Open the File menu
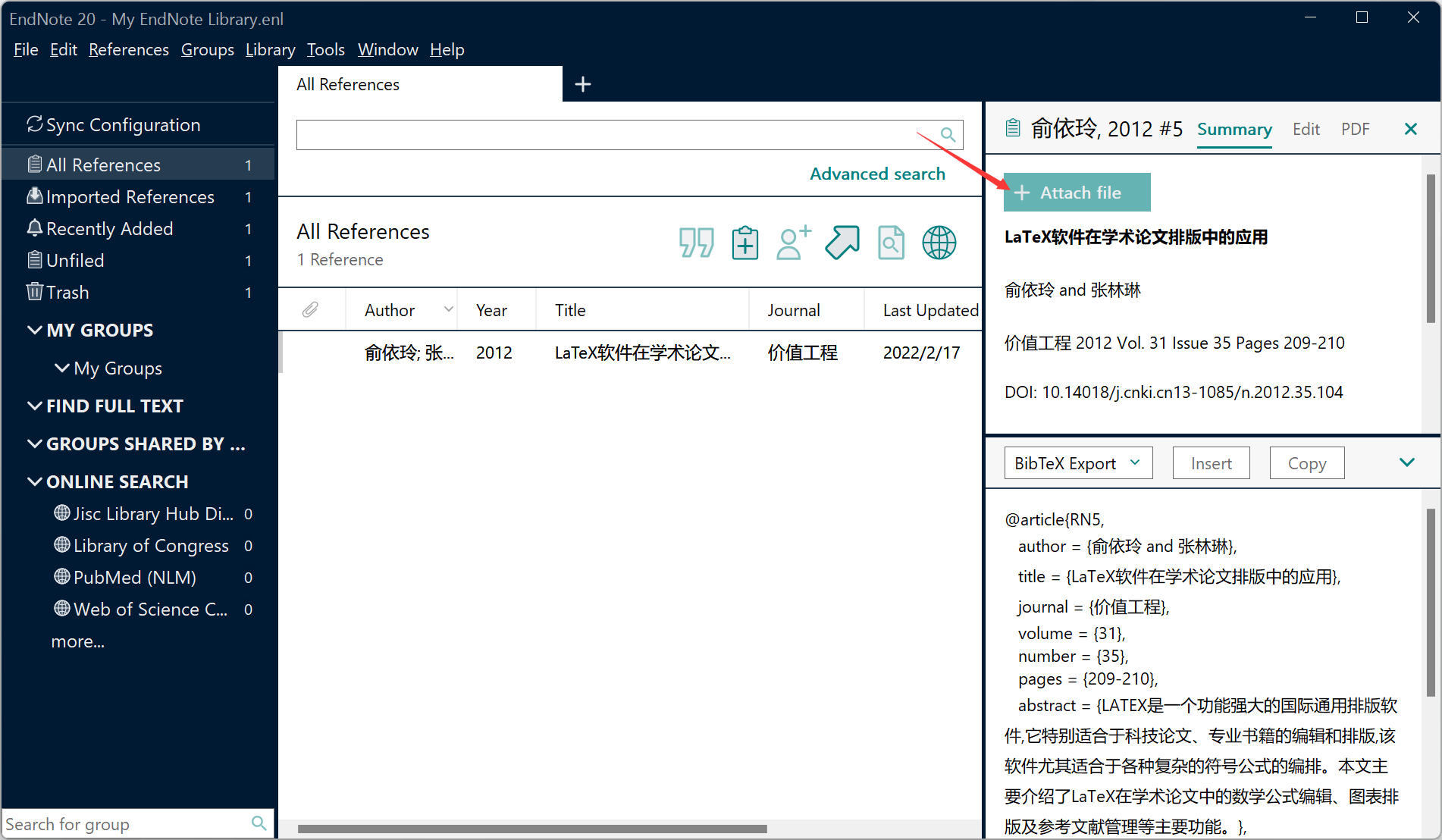Screen dimensions: 1442x840 pos(26,49)
